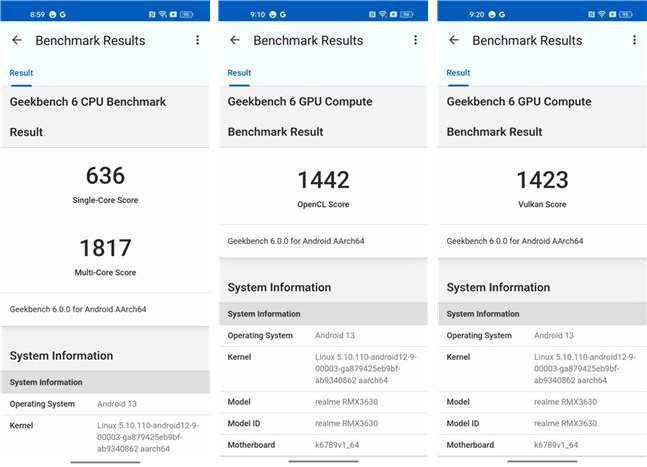
Task: Tap the 1423 Vulkan Score
Action: point(542,180)
